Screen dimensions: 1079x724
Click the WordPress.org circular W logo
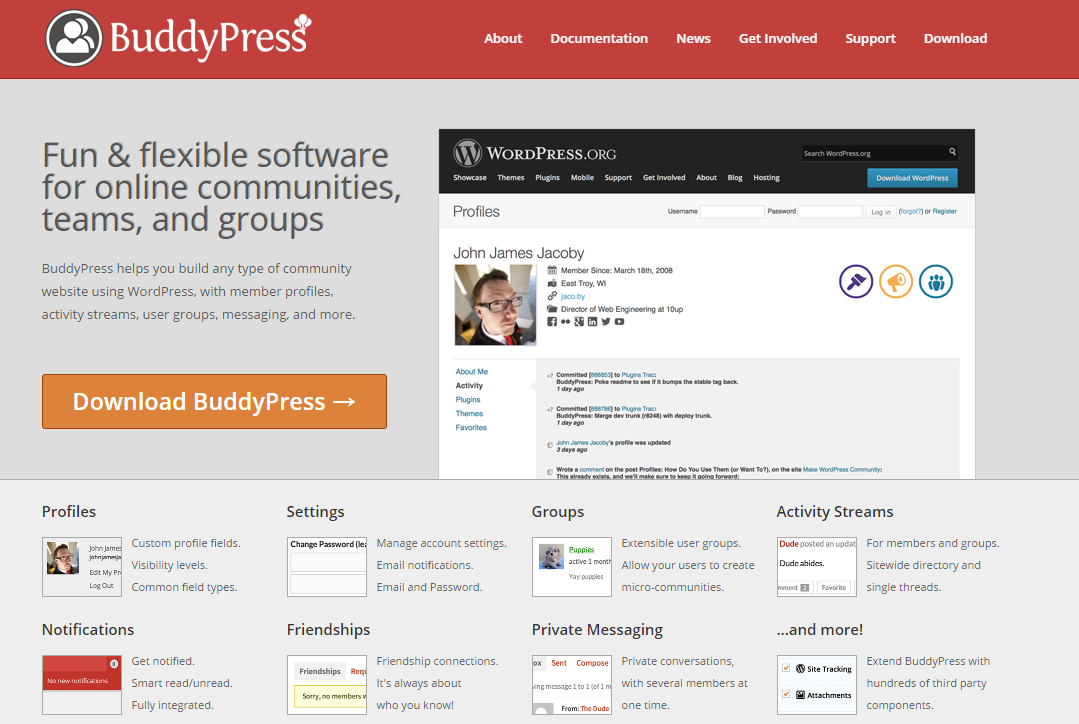pos(467,153)
